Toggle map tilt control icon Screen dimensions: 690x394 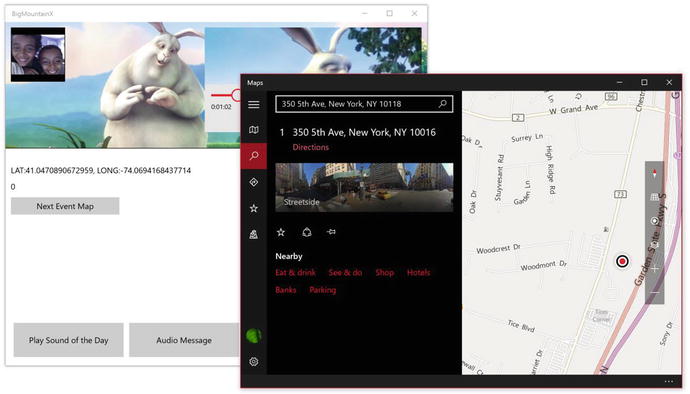pos(654,197)
